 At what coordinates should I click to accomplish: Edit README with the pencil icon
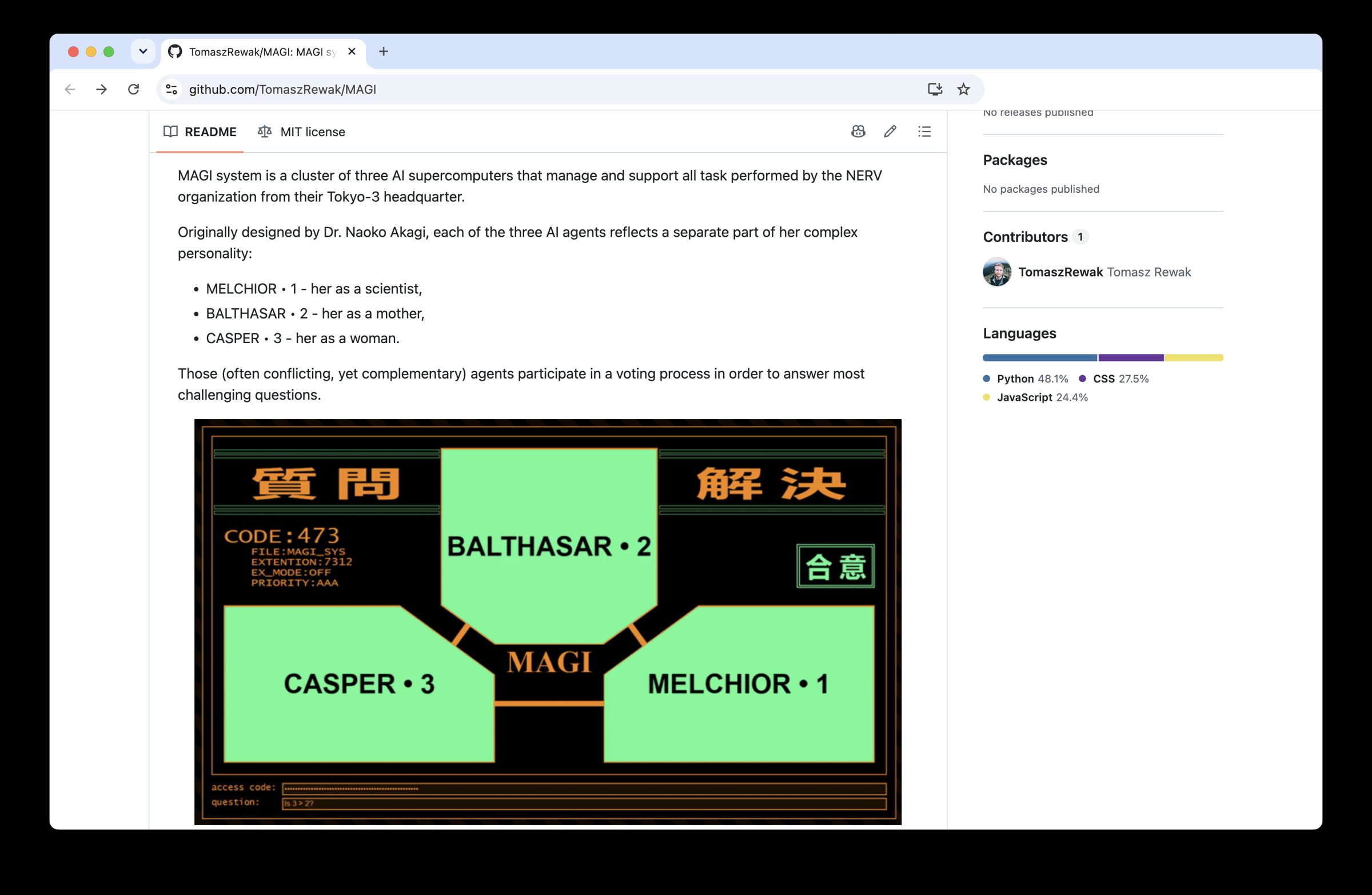click(x=890, y=132)
